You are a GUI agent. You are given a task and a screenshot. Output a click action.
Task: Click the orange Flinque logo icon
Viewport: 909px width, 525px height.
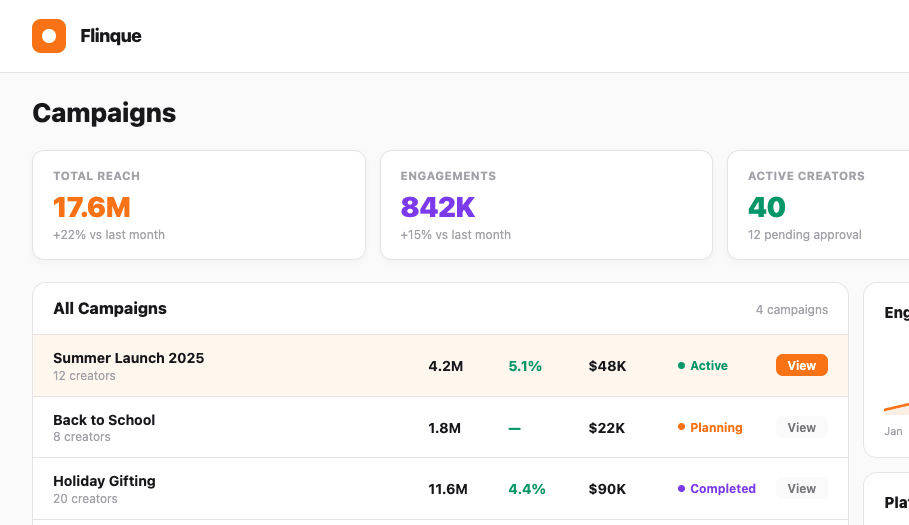pyautogui.click(x=49, y=36)
